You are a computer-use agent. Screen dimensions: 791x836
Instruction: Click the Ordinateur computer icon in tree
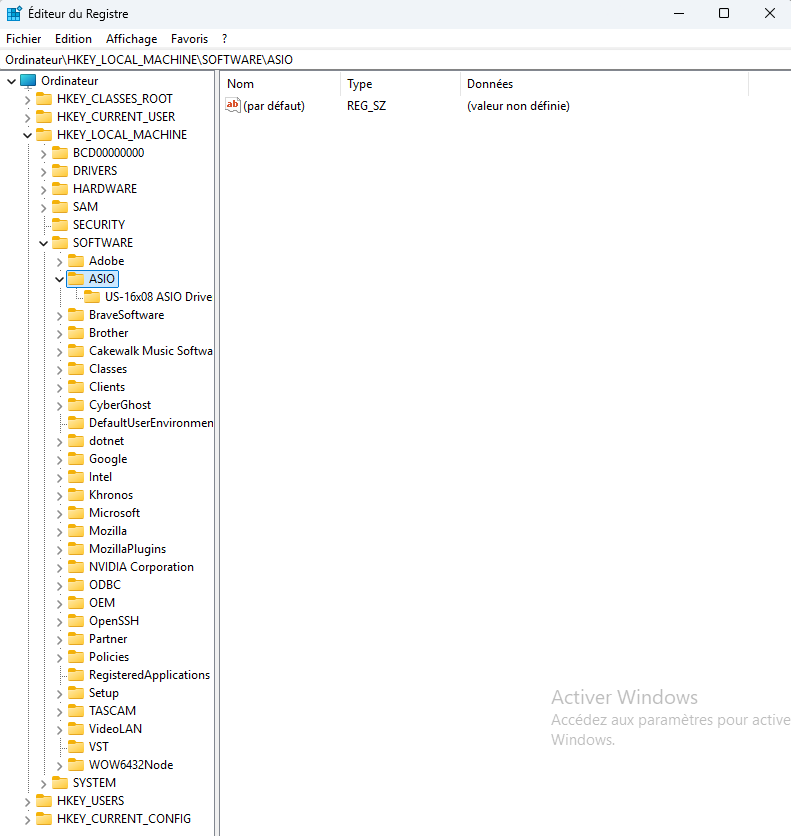(x=28, y=81)
